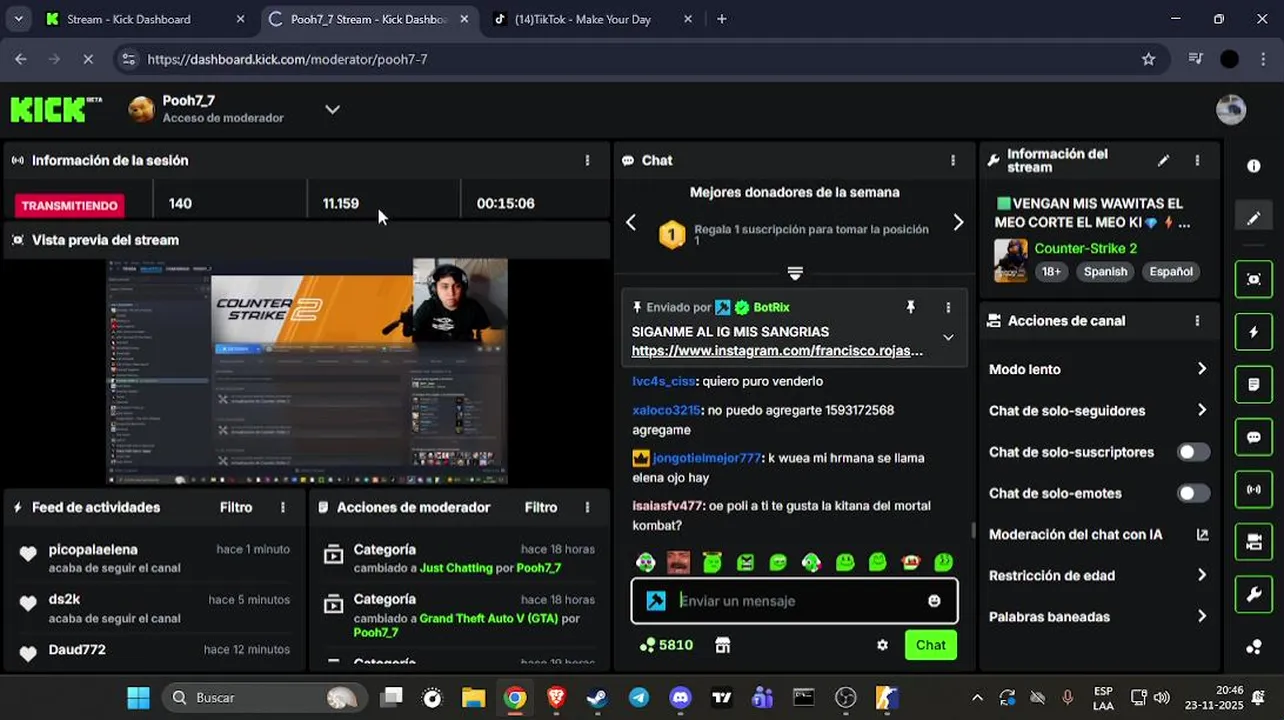The height and width of the screenshot is (720, 1284).
Task: Click username xaloco3215 in chat
Action: (665, 410)
